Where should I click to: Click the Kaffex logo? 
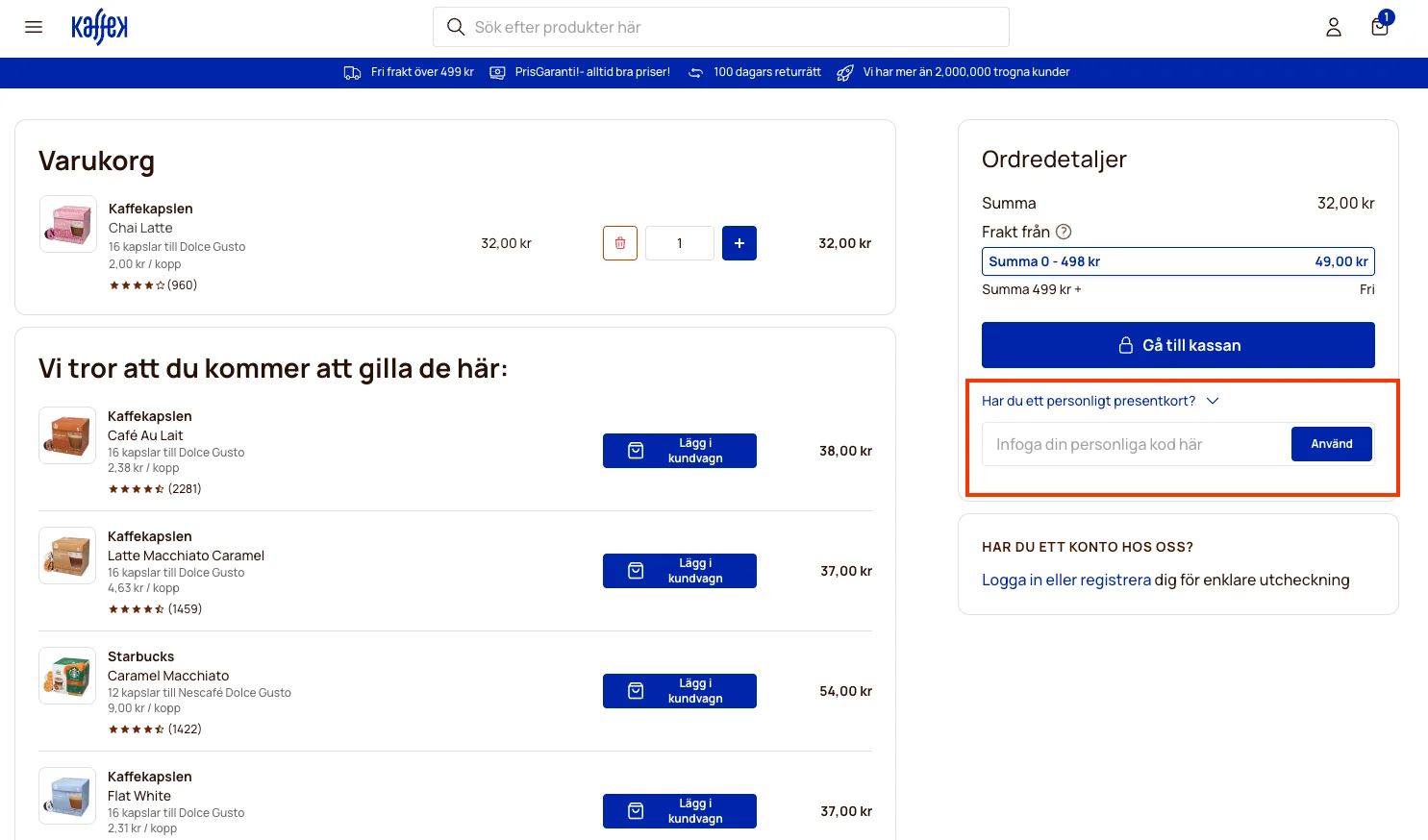(99, 28)
